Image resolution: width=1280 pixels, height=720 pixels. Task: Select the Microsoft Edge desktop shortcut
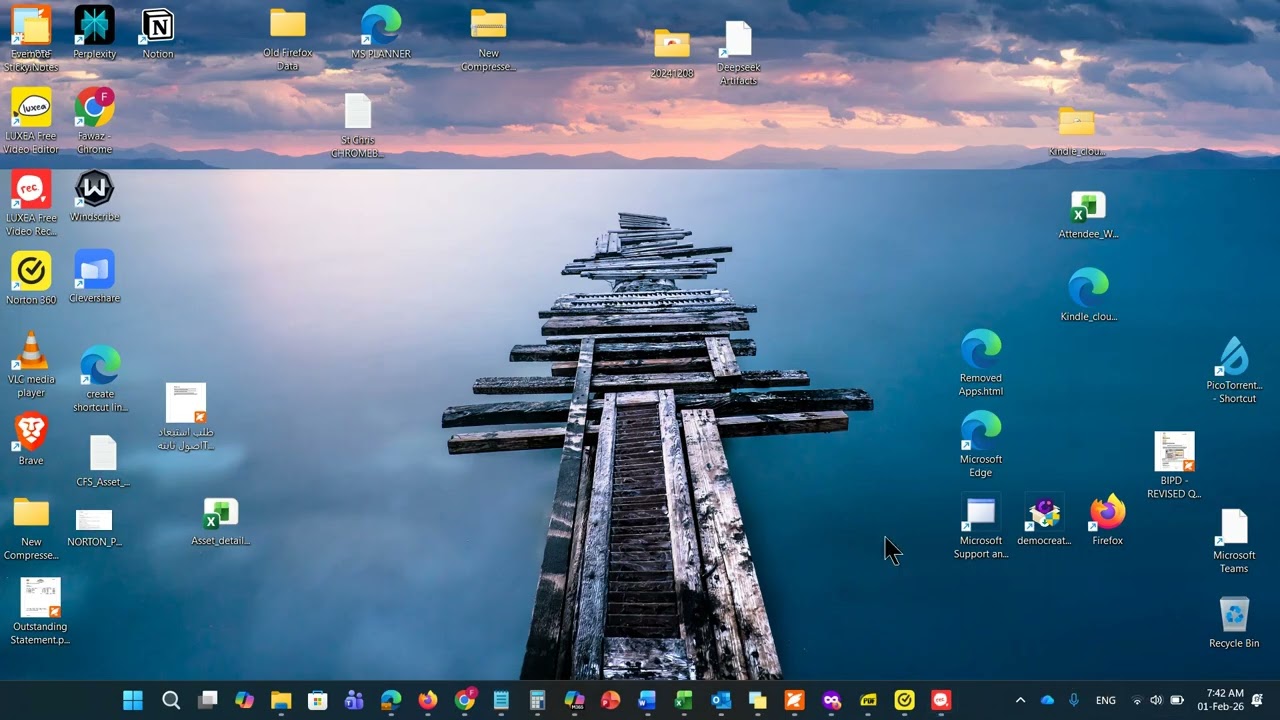981,445
